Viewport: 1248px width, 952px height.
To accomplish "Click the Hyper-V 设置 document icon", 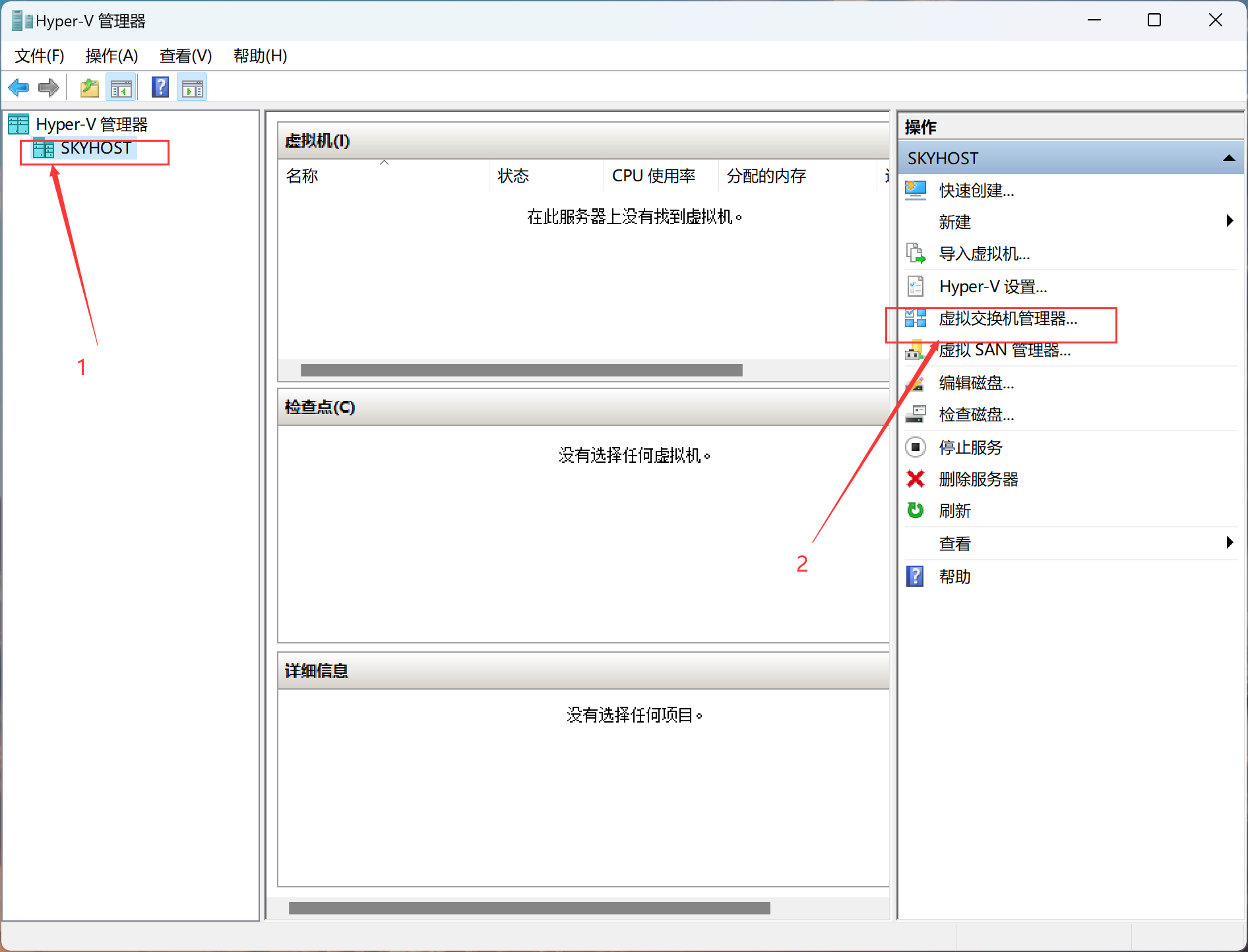I will click(x=916, y=286).
